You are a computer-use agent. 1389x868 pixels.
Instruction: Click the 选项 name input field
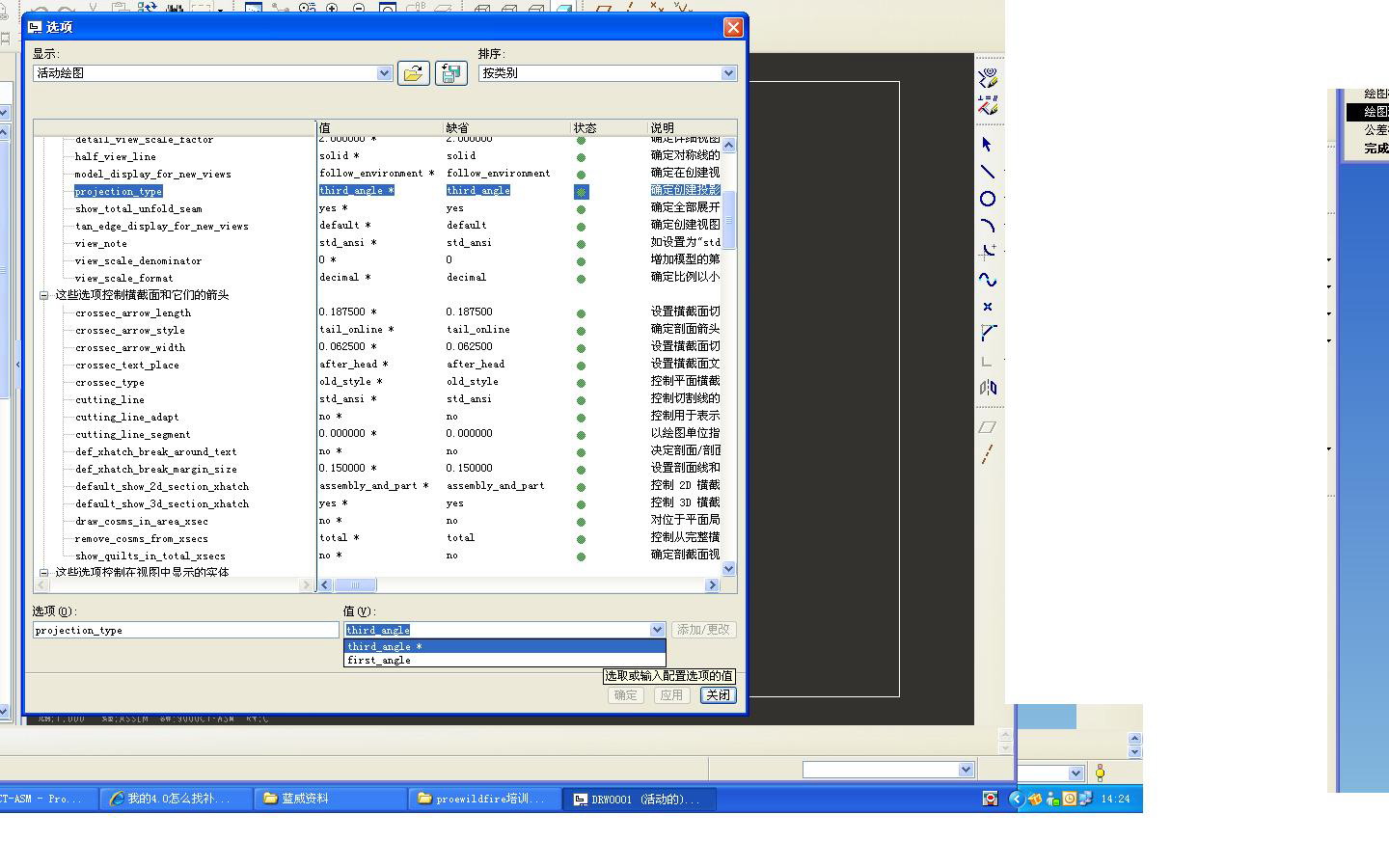tap(185, 630)
